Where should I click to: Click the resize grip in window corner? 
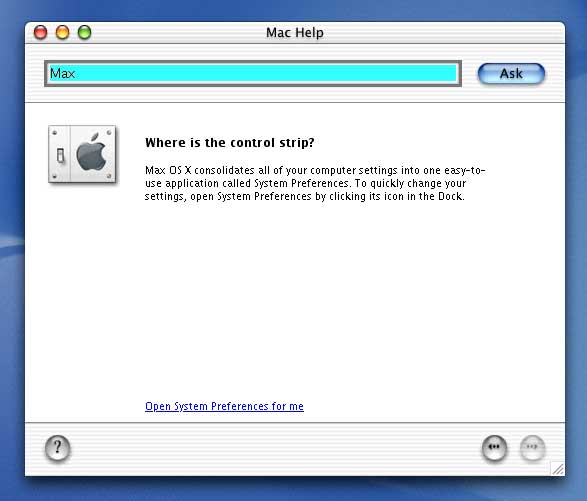pyautogui.click(x=557, y=468)
